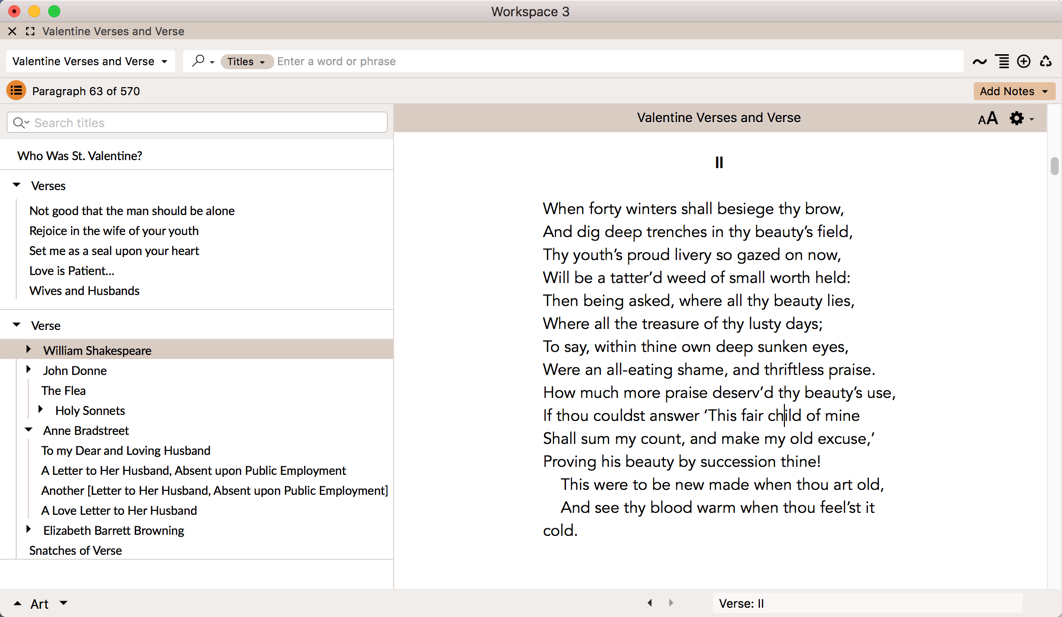The image size is (1062, 617).
Task: Open the Valentine Verses and Verse module dropdown
Action: tap(90, 61)
